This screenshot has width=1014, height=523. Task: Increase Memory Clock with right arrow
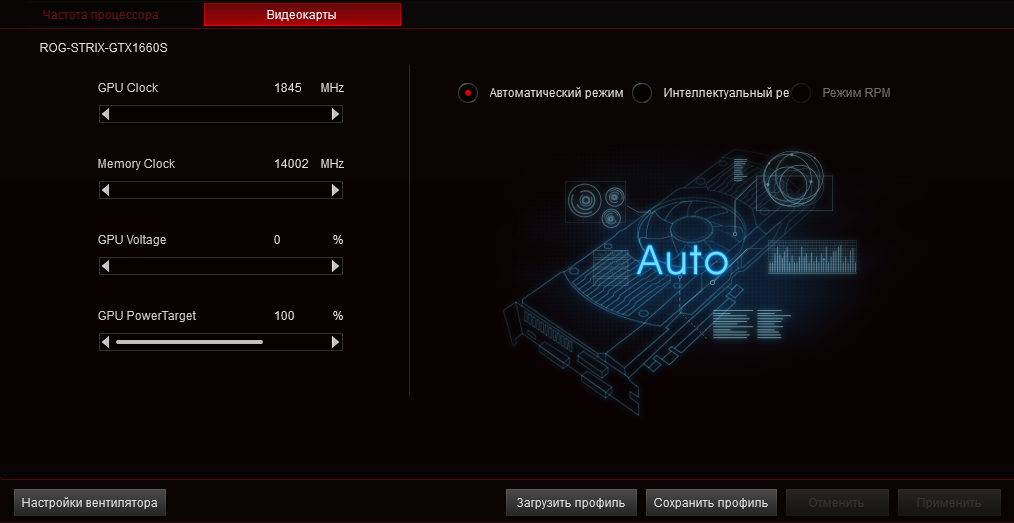tap(335, 190)
